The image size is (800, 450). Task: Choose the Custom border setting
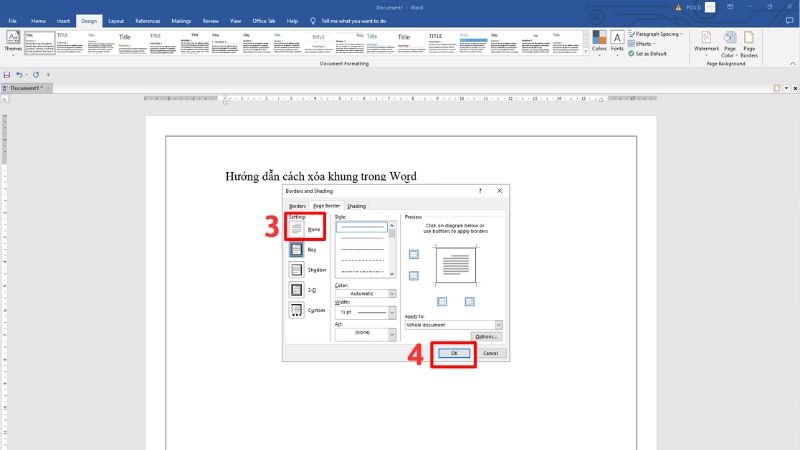pyautogui.click(x=298, y=310)
